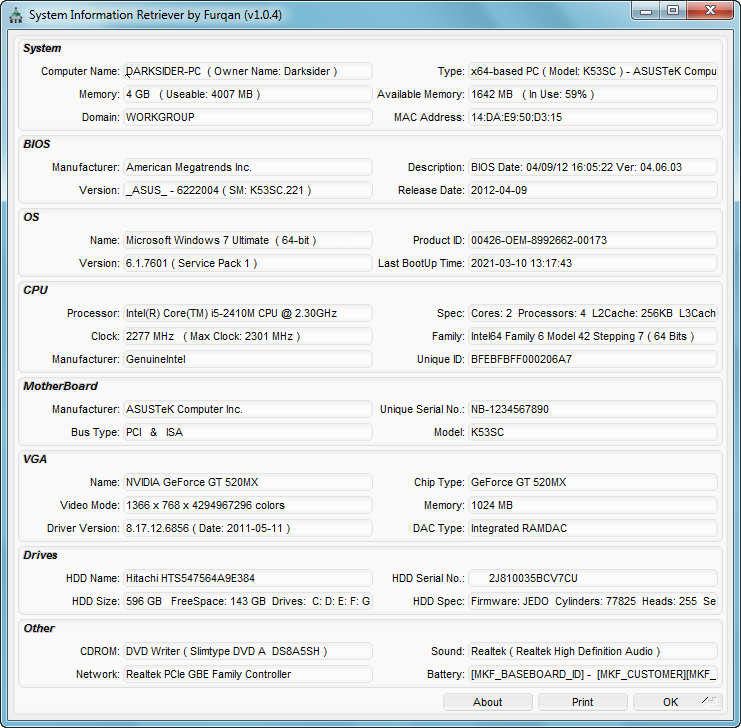Click the Computer Name field DARKSIDER-PC
The height and width of the screenshot is (728, 741).
(x=248, y=71)
